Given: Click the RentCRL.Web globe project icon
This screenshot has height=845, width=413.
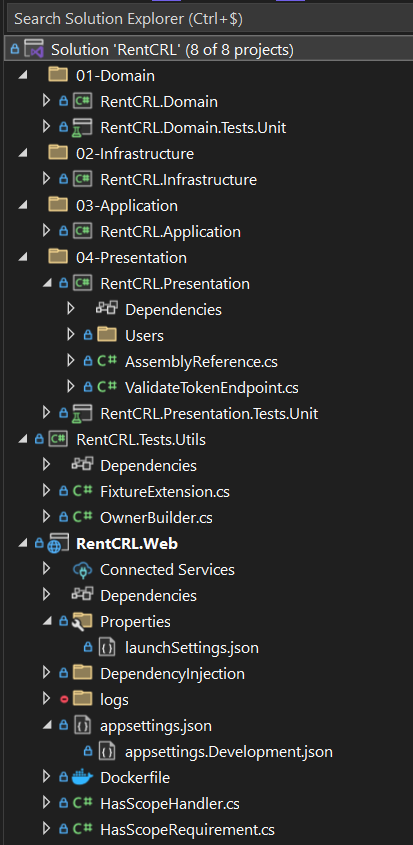Looking at the screenshot, I should click(x=58, y=544).
